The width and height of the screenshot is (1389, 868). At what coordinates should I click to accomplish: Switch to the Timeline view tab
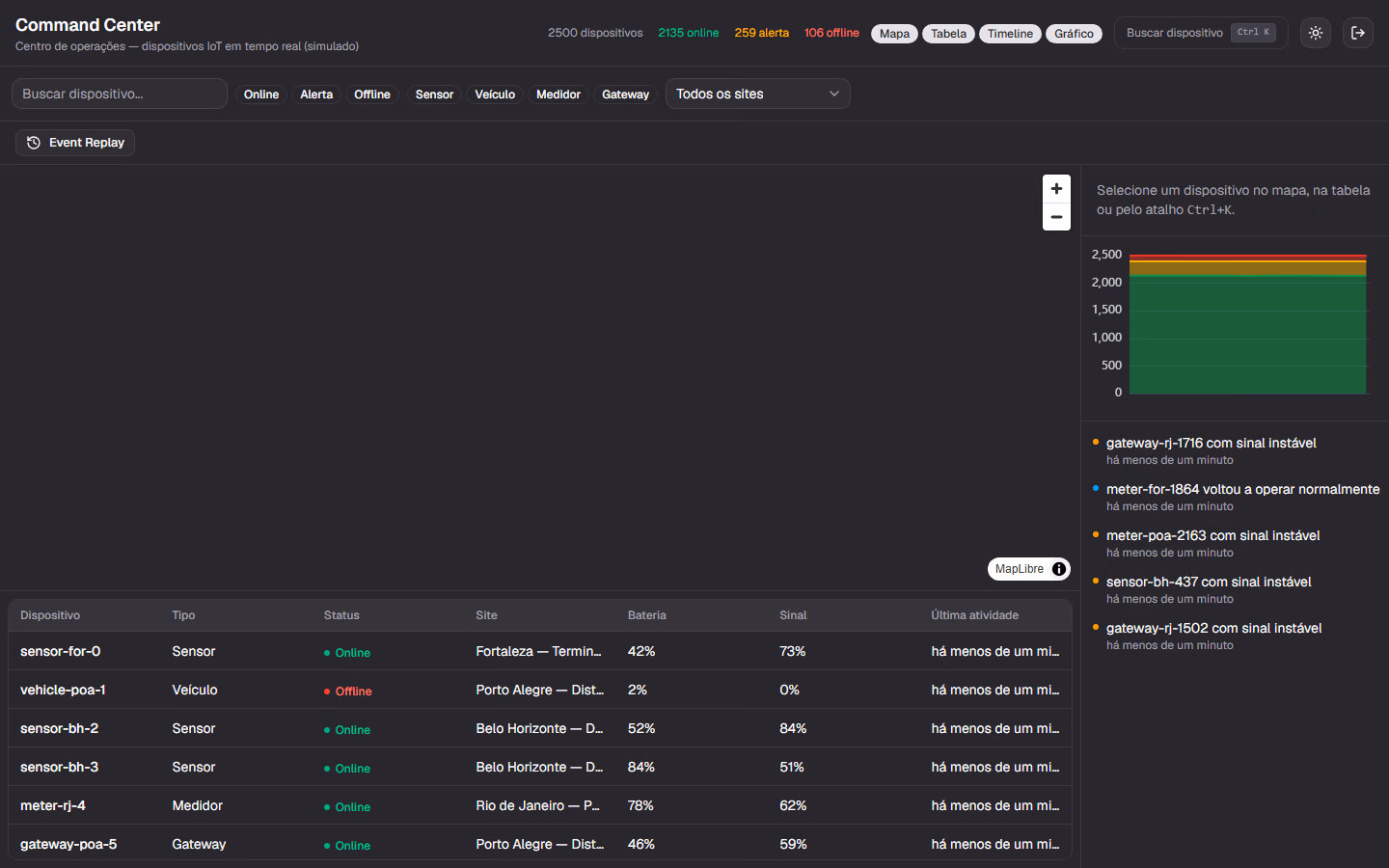coord(1010,34)
